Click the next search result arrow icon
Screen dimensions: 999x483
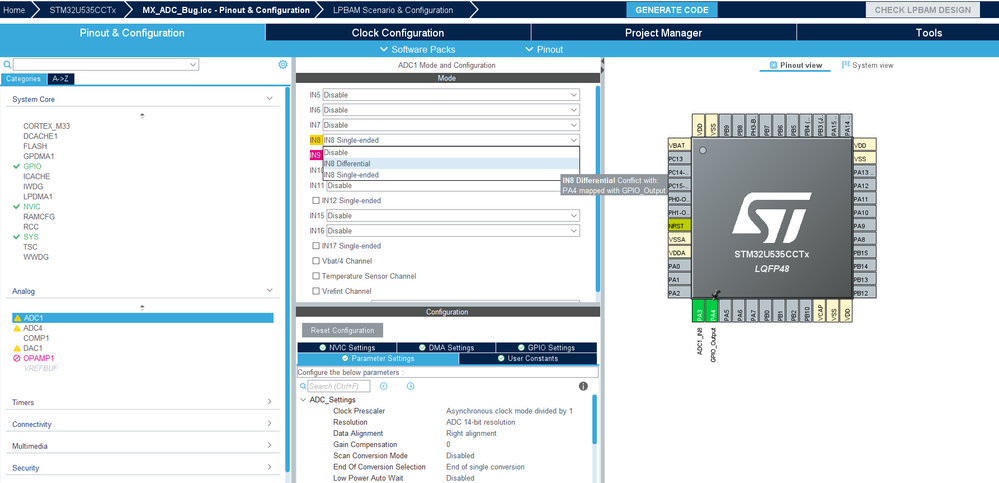tap(410, 386)
